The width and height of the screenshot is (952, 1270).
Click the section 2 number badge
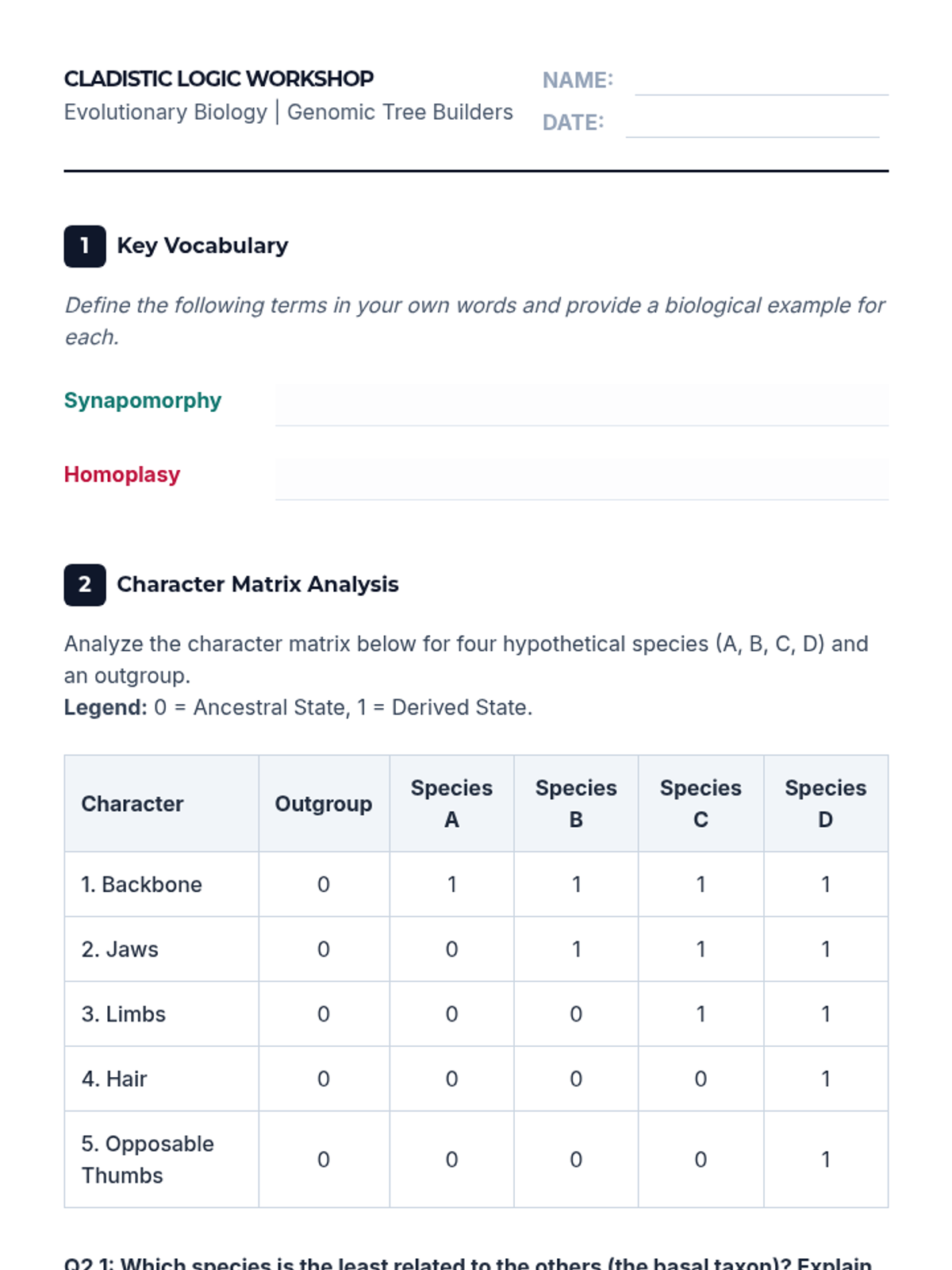[x=85, y=585]
